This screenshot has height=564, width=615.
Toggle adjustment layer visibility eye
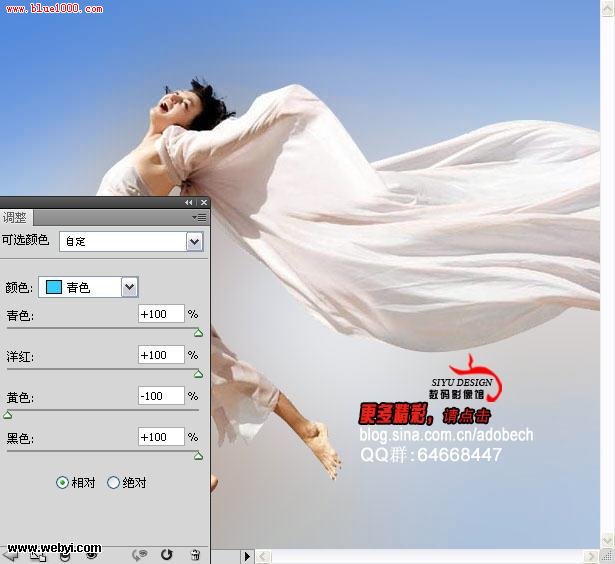[x=91, y=556]
